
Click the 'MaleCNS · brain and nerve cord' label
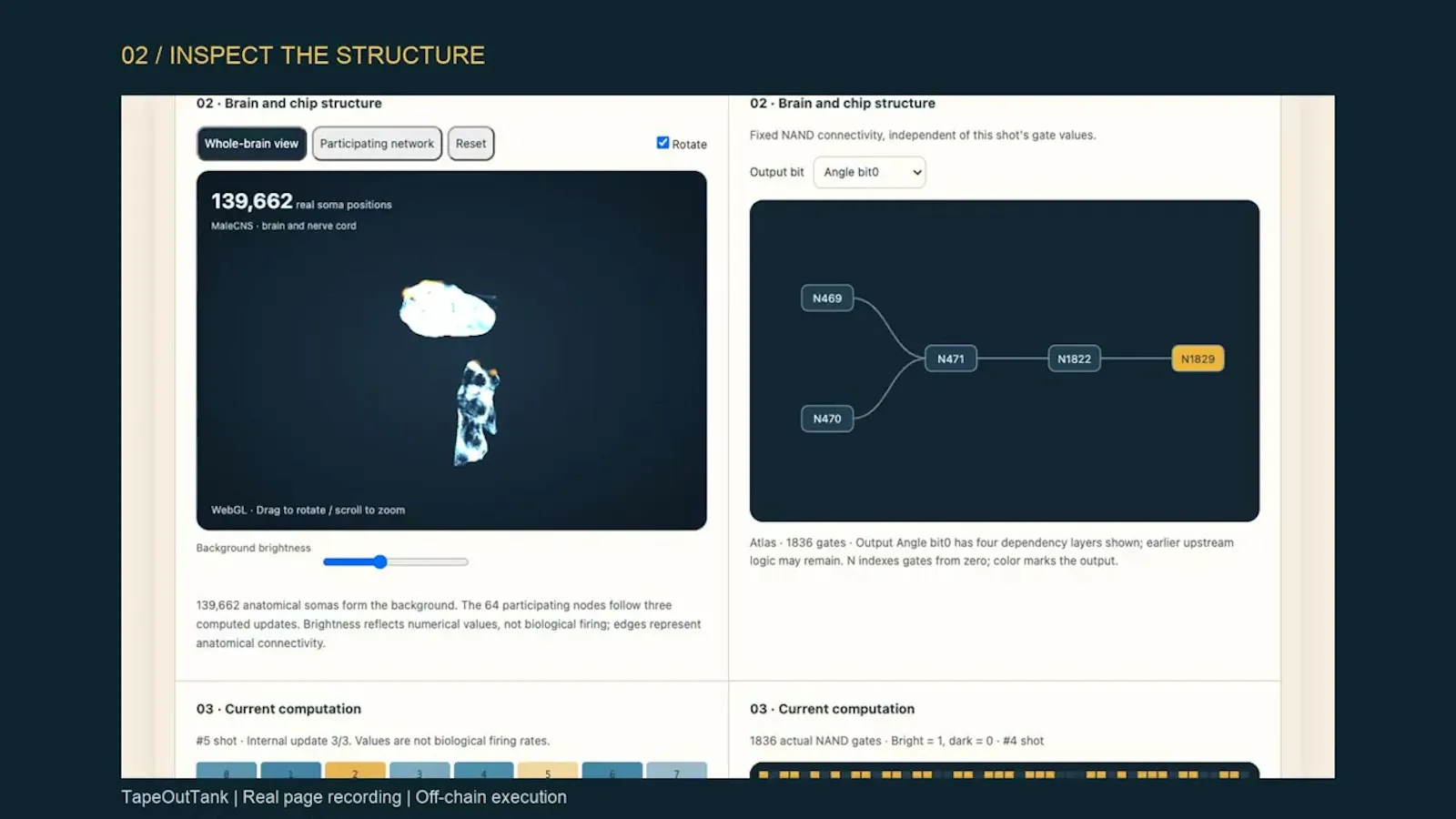pos(284,226)
